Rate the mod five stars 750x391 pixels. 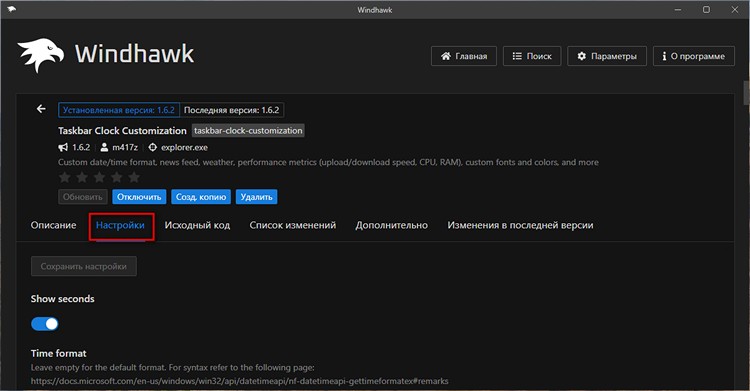point(134,178)
